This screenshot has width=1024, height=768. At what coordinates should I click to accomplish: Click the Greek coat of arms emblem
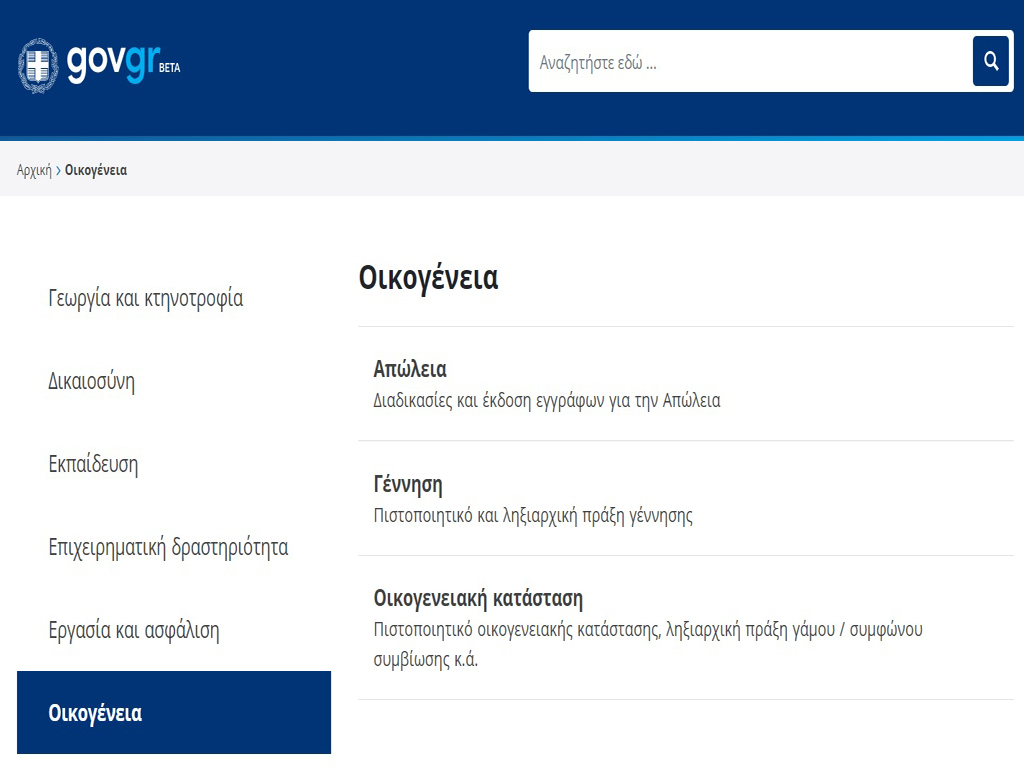click(39, 65)
